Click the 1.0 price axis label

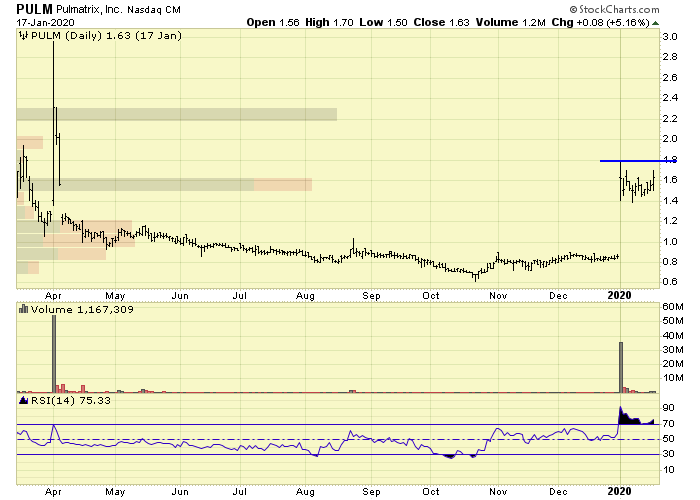point(670,242)
